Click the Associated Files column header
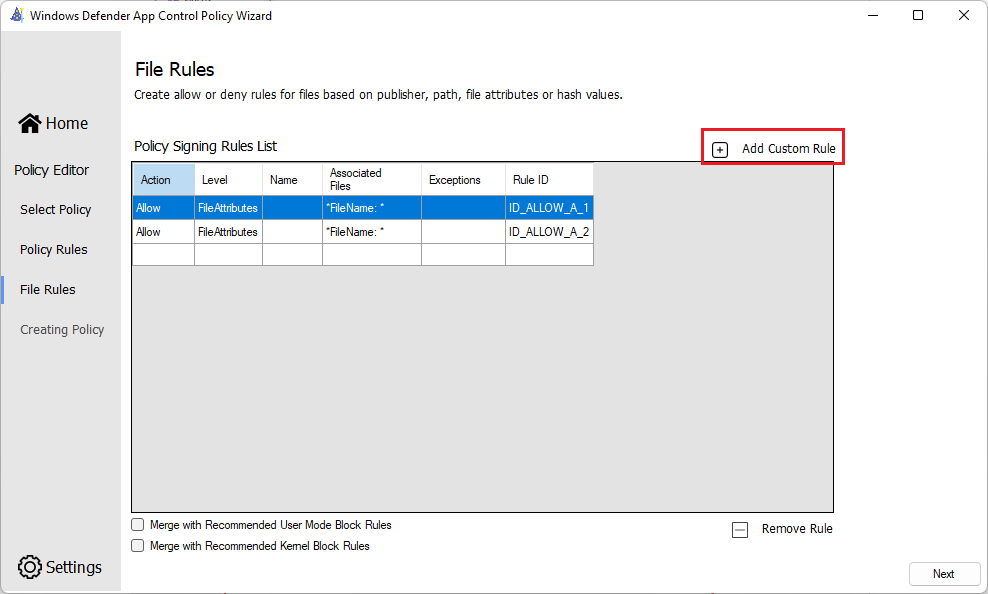The image size is (988, 594). (372, 180)
